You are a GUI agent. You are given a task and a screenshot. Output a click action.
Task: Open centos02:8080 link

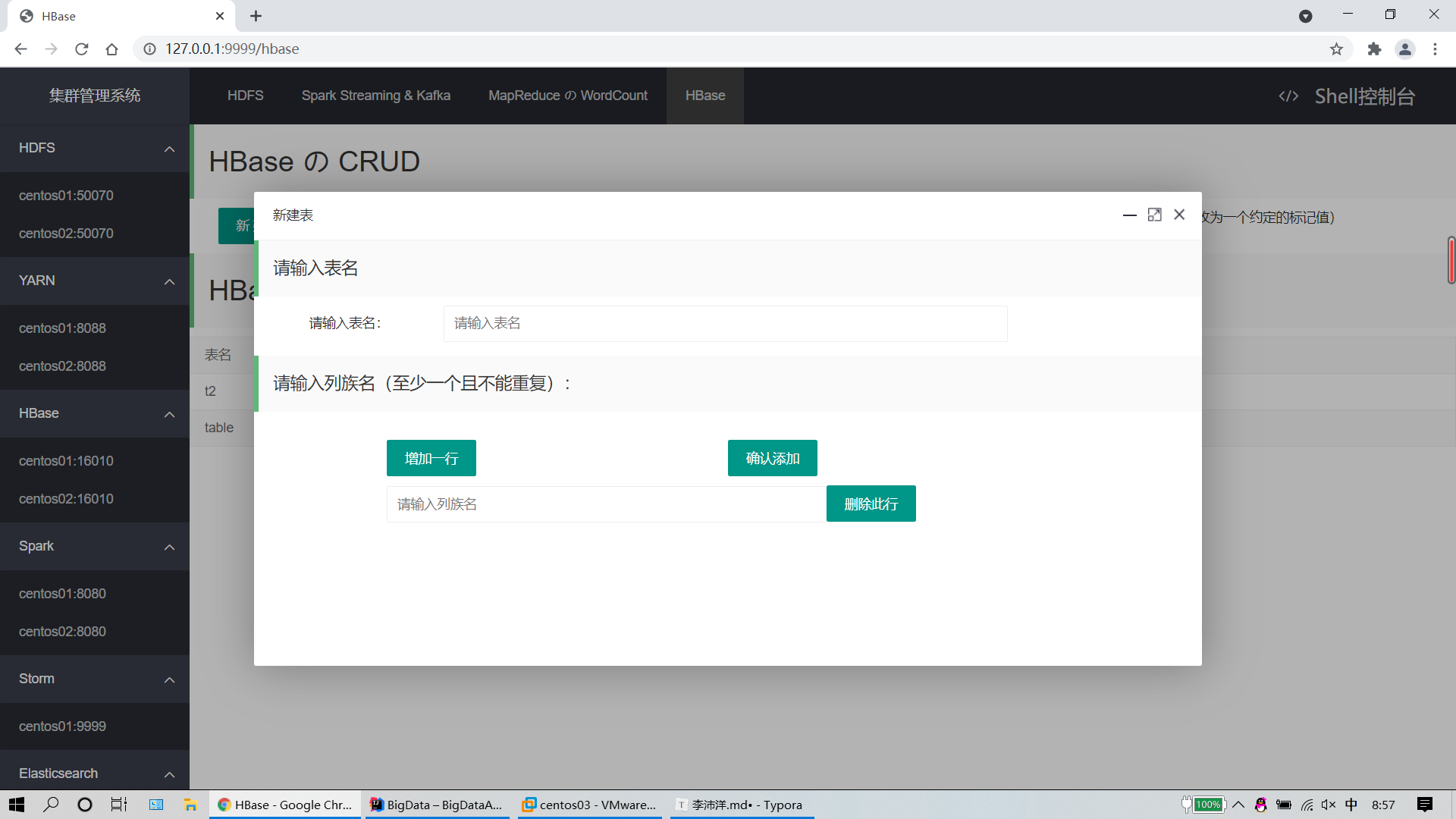62,632
